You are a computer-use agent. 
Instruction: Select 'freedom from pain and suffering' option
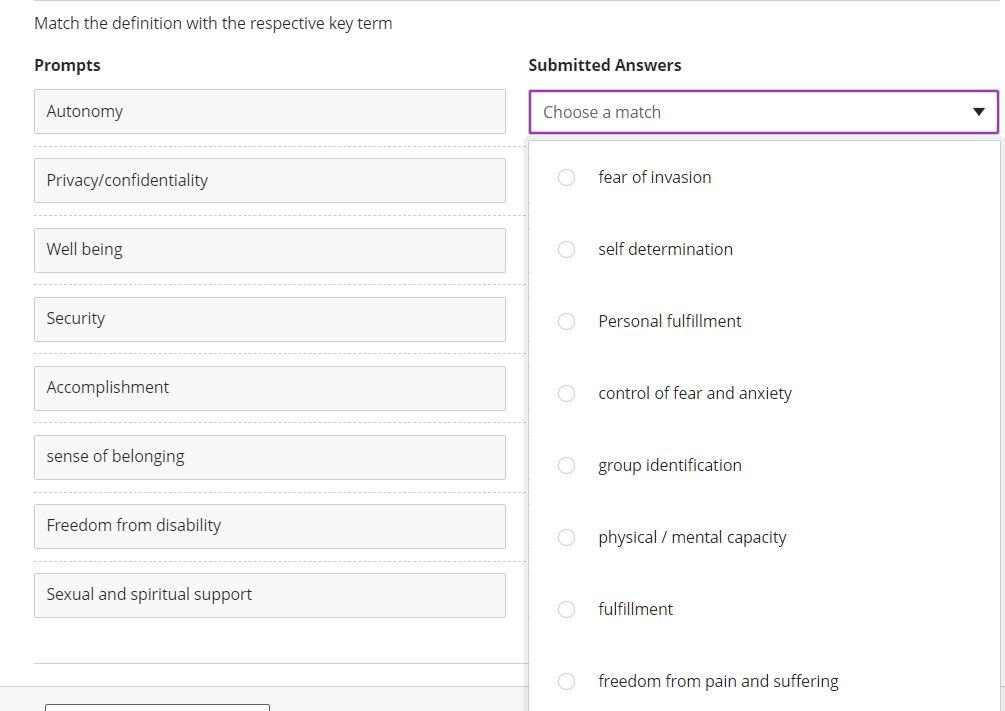click(x=566, y=681)
